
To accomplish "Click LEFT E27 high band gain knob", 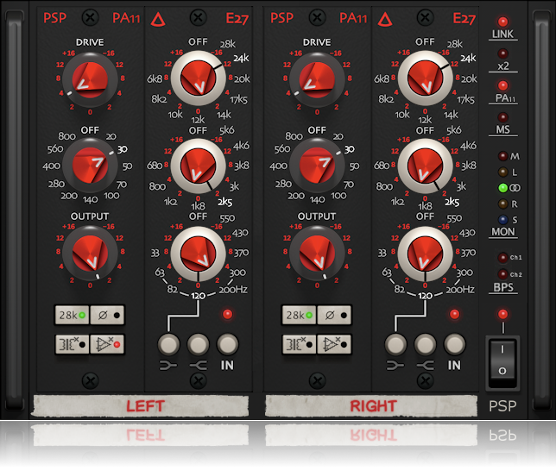I will click(198, 78).
